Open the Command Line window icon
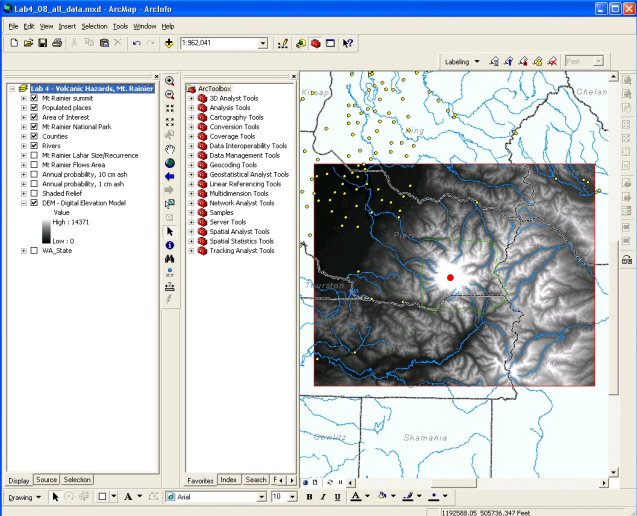The height and width of the screenshot is (516, 637). click(x=330, y=43)
